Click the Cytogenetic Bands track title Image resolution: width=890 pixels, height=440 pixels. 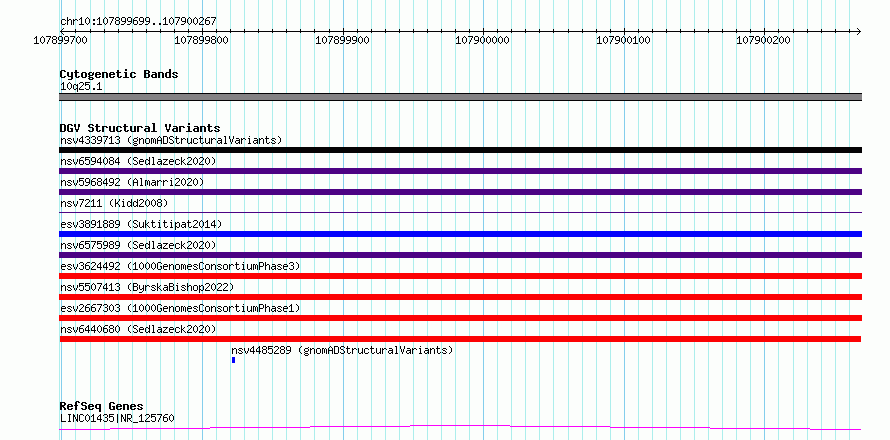pyautogui.click(x=119, y=74)
